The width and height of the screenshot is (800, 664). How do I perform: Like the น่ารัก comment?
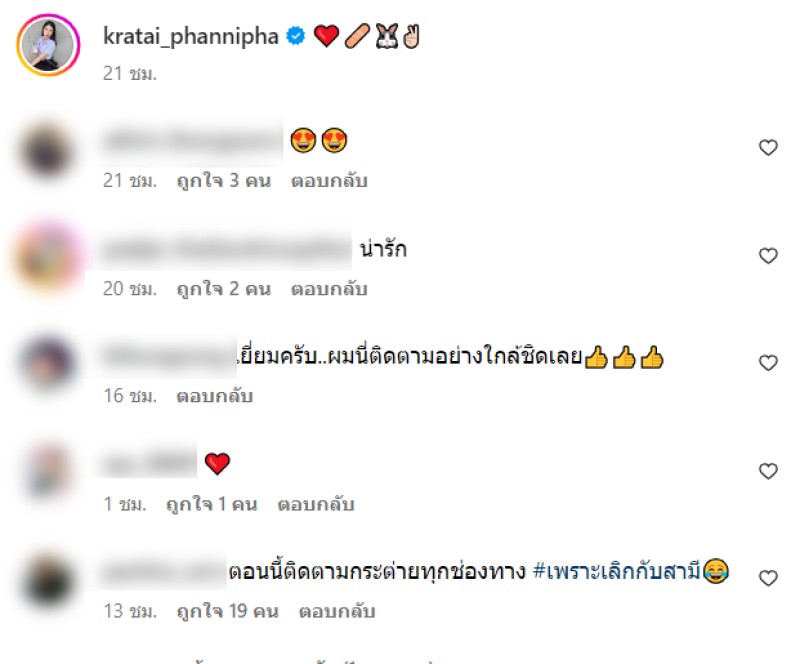tap(768, 256)
